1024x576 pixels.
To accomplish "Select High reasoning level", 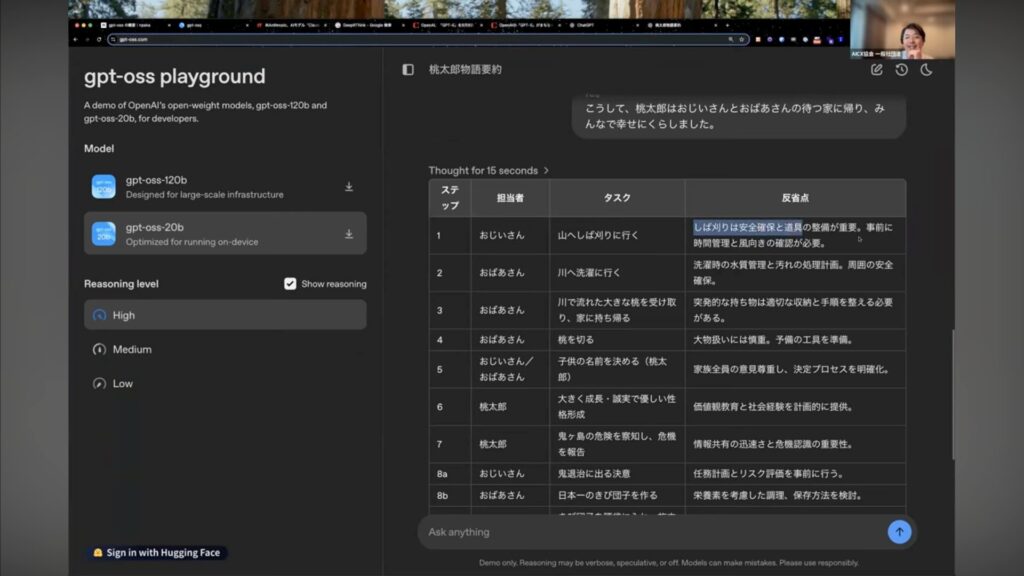I will click(225, 315).
